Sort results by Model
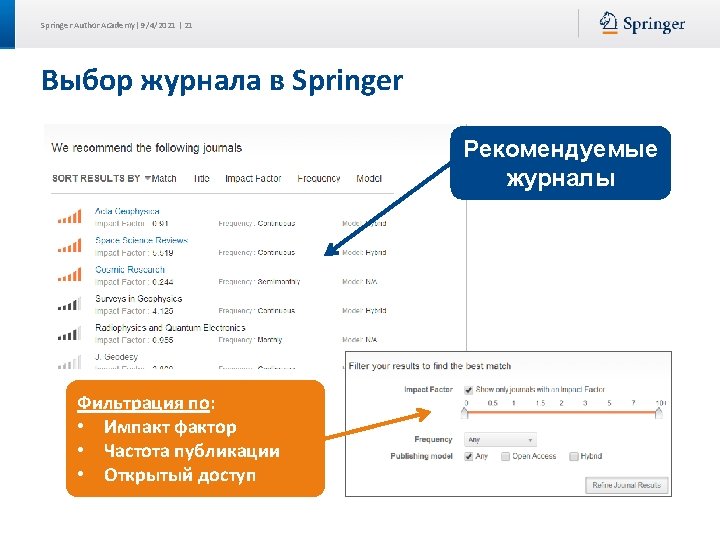The width and height of the screenshot is (720, 540). (369, 179)
